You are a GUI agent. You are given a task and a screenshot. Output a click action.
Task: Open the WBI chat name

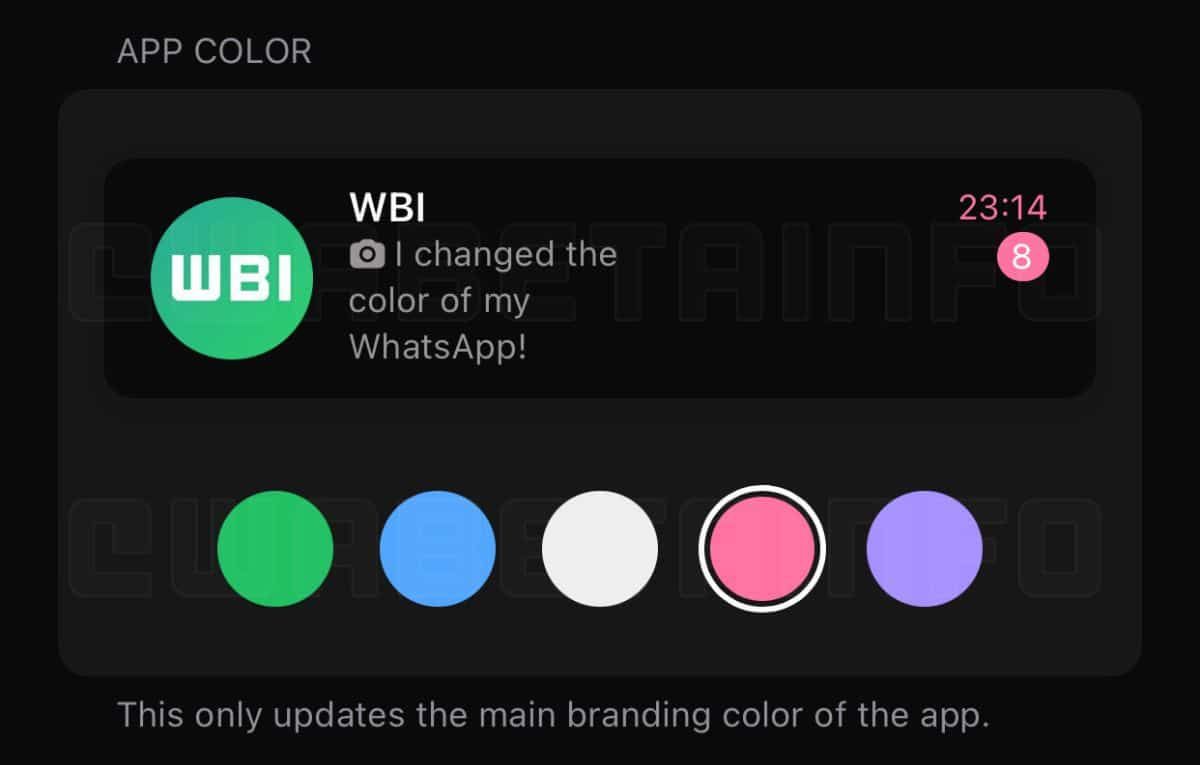[387, 208]
